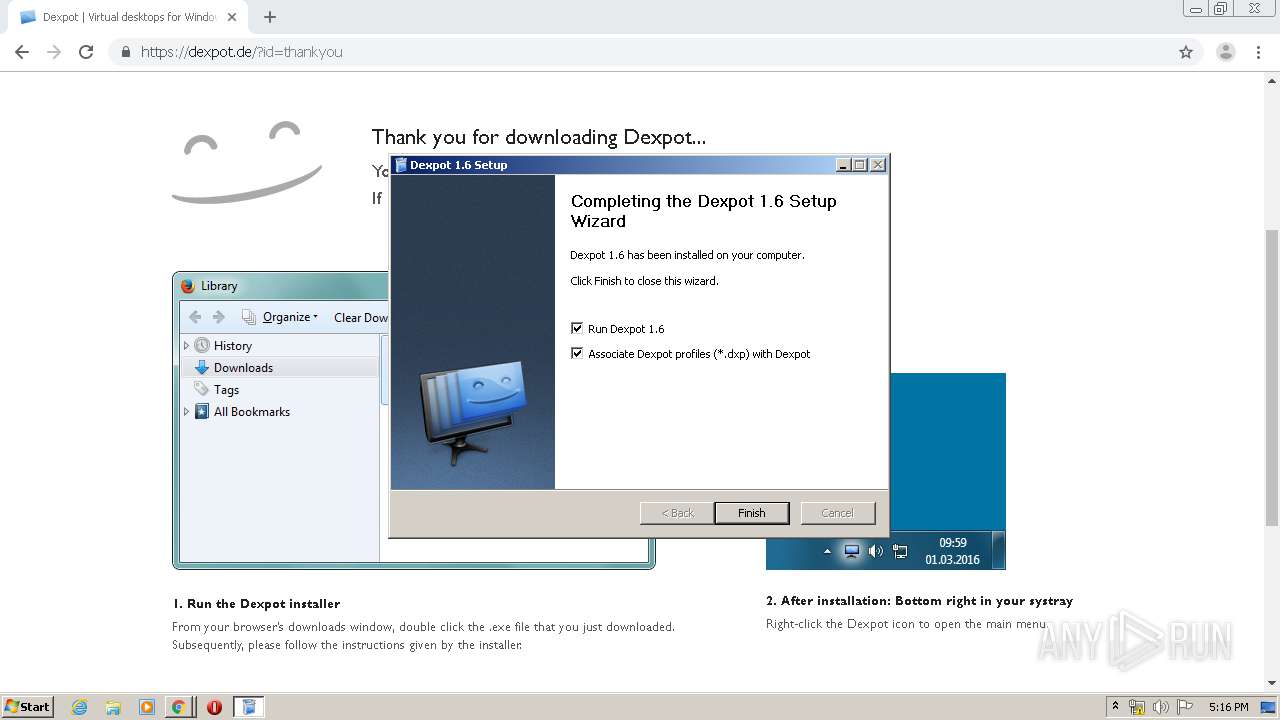Open the Action Center flag tray icon
The width and height of the screenshot is (1280, 720).
click(1185, 707)
